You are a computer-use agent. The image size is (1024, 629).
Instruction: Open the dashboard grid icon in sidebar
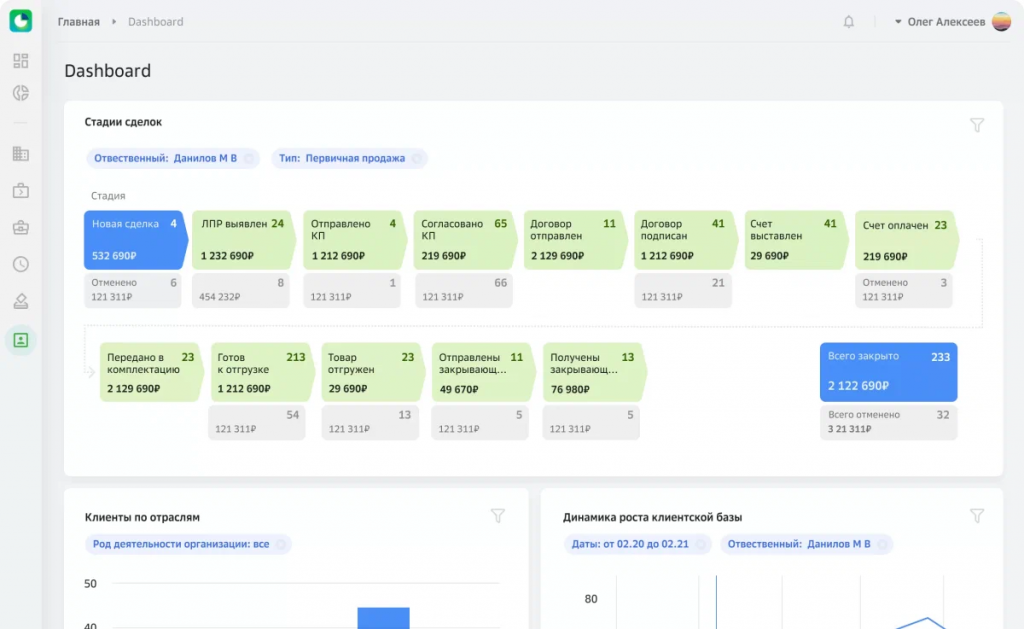click(21, 61)
